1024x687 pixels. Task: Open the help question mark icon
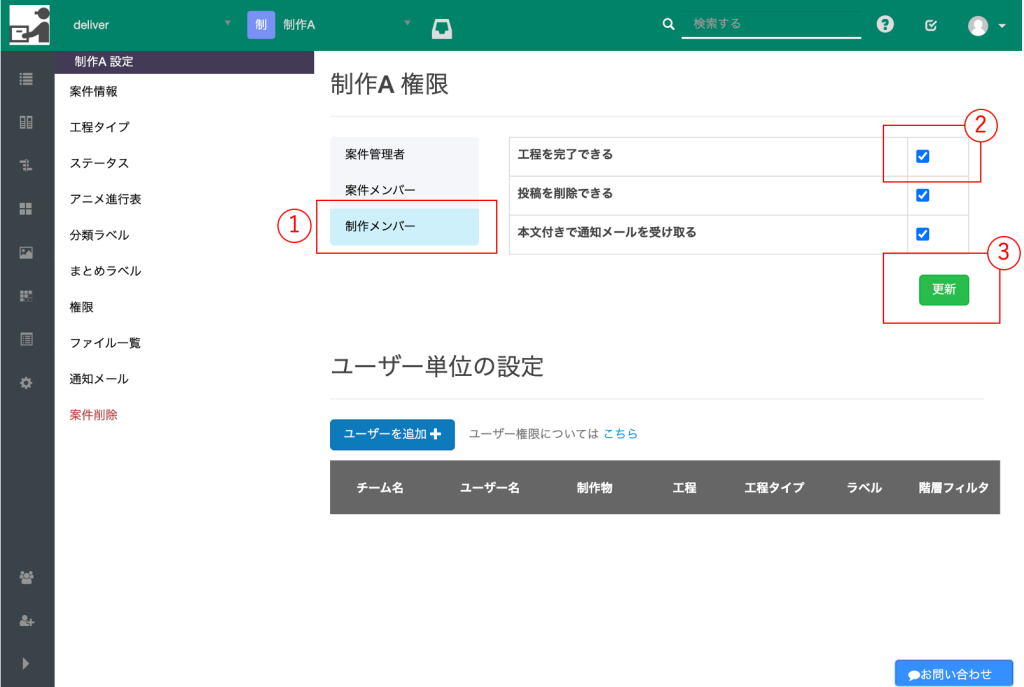coord(885,24)
